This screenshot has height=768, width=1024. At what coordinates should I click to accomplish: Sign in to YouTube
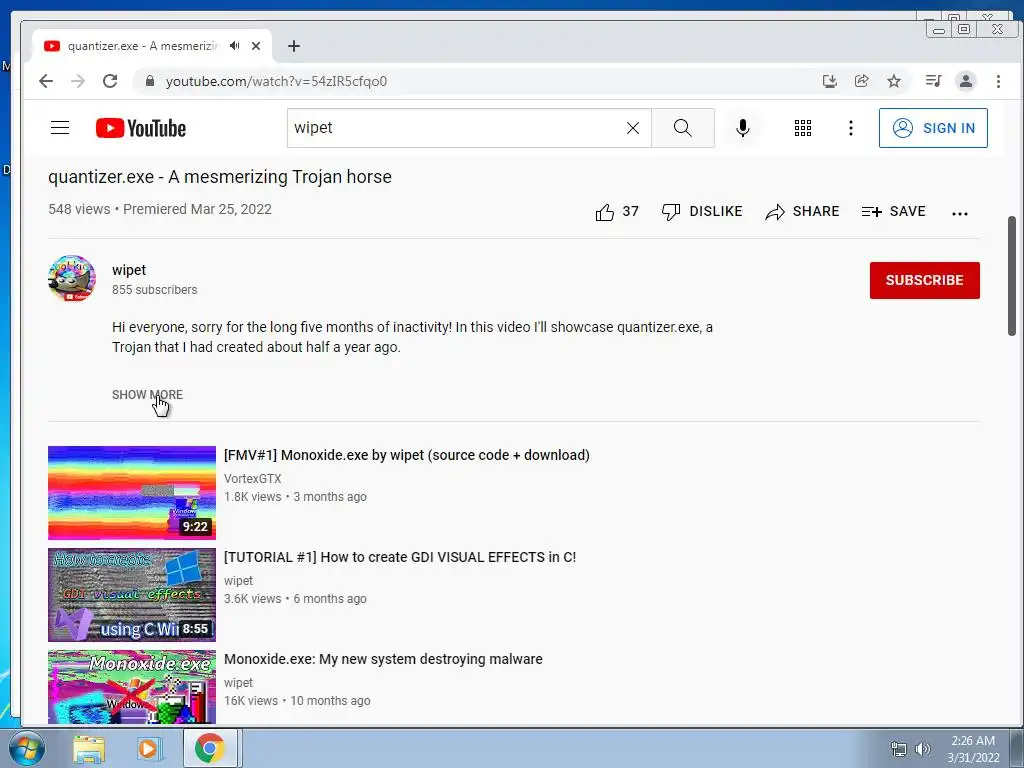coord(933,128)
